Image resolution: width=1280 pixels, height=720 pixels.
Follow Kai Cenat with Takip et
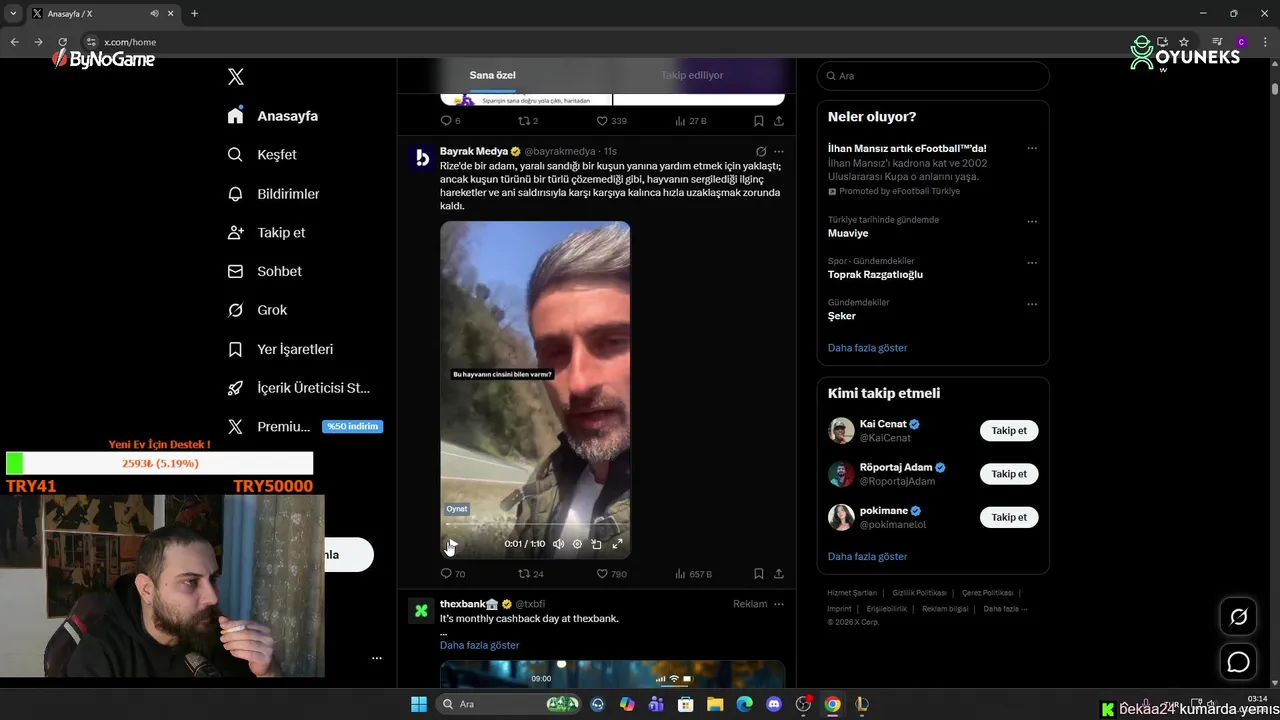[x=1009, y=431]
